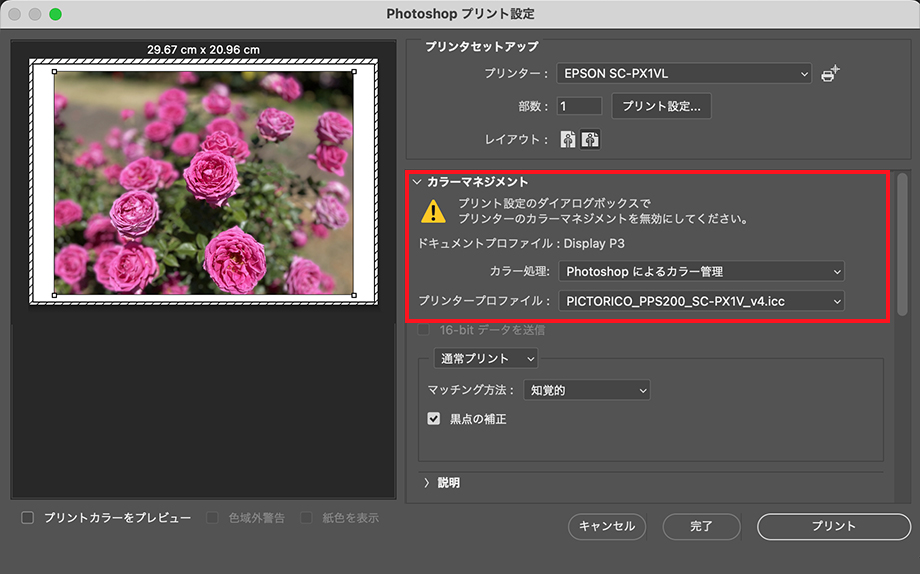Click the キャンセル button
920x574 pixels.
pyautogui.click(x=607, y=526)
